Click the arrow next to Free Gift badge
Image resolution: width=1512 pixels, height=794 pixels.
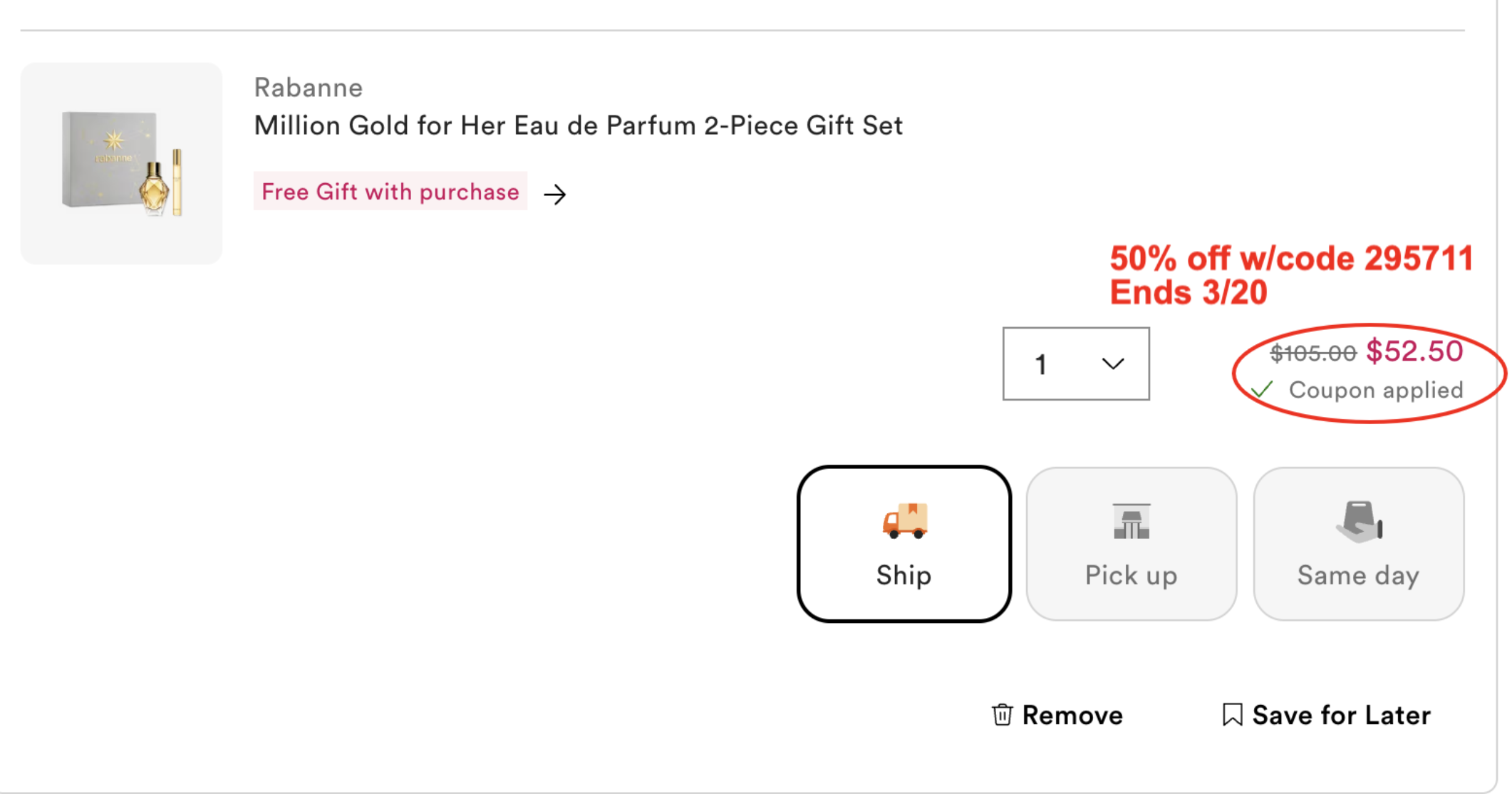(x=555, y=194)
